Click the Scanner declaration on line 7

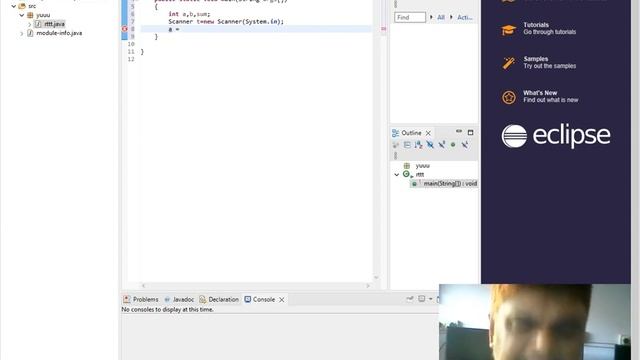point(226,22)
